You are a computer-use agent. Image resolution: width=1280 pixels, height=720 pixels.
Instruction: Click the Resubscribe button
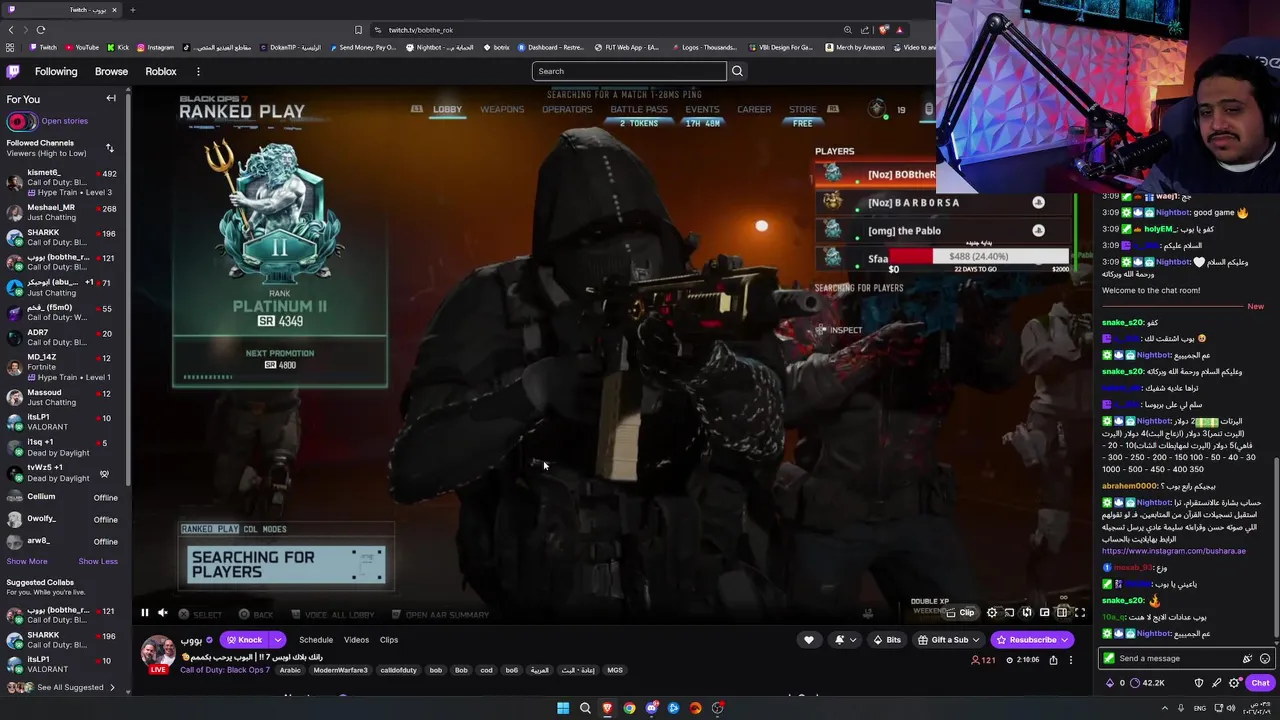tap(1033, 640)
